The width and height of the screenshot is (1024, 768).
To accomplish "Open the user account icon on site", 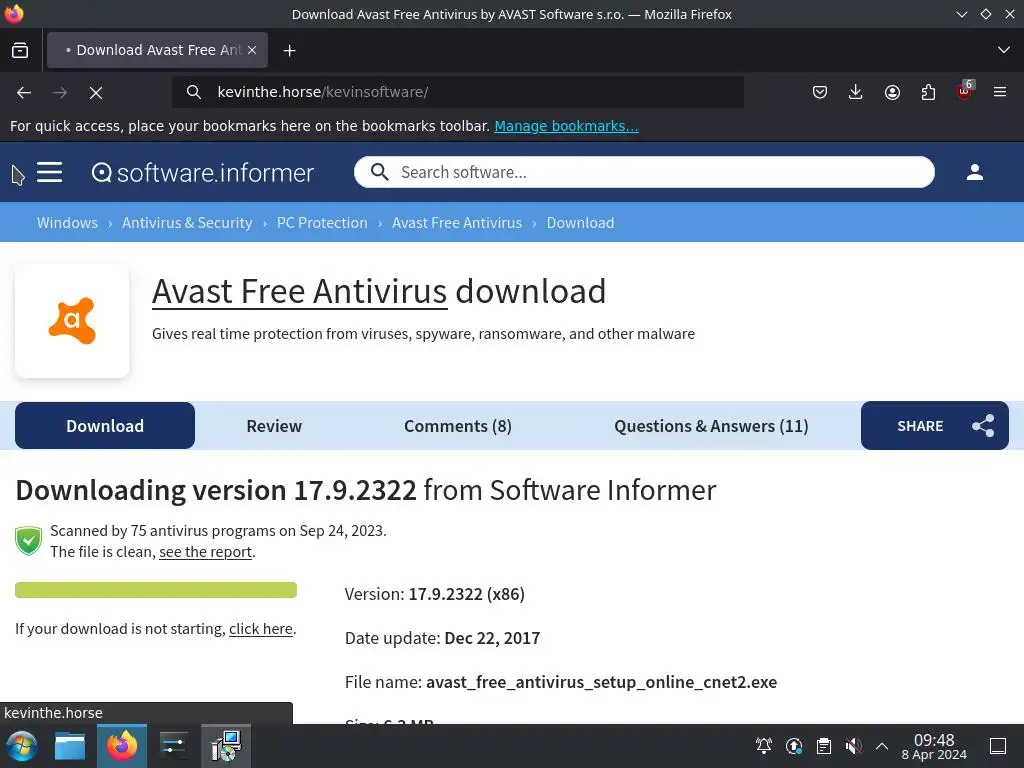I will 975,172.
